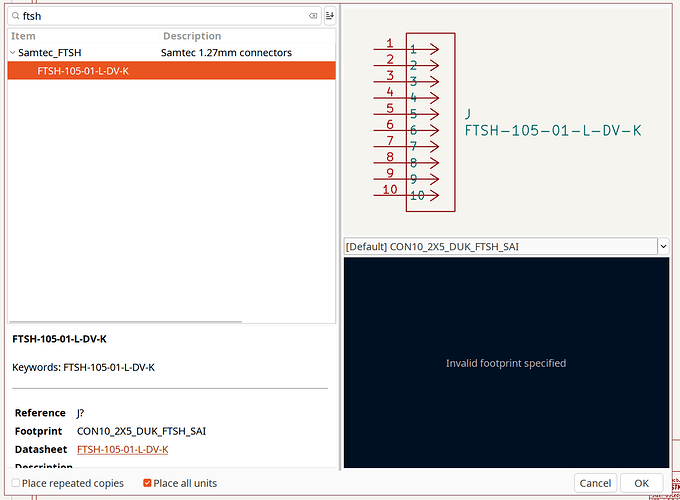Click the symbol tree horizontal scrollbar
Viewport: 680px width, 500px height.
coord(125,322)
